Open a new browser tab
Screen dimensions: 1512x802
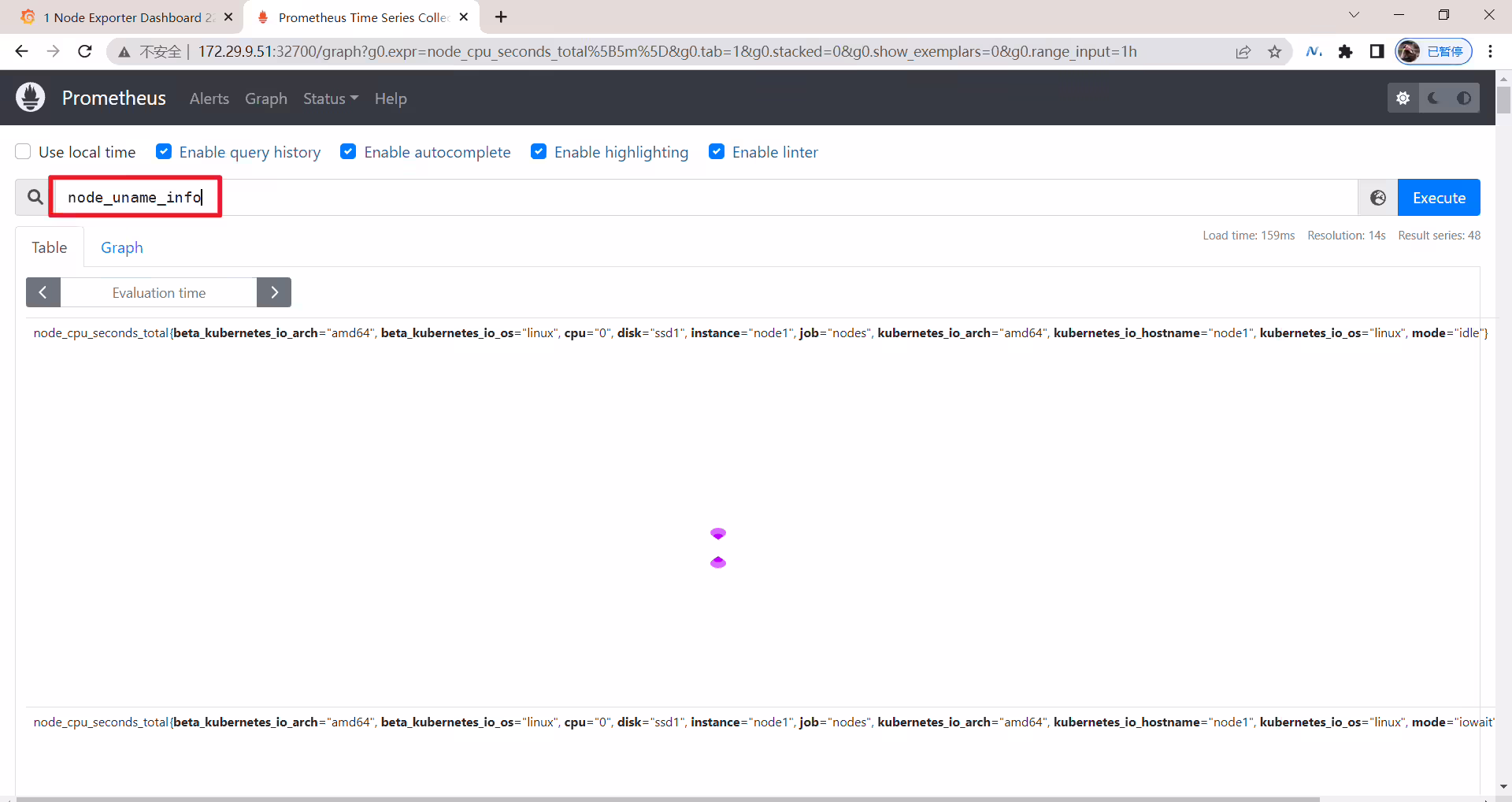tap(501, 17)
